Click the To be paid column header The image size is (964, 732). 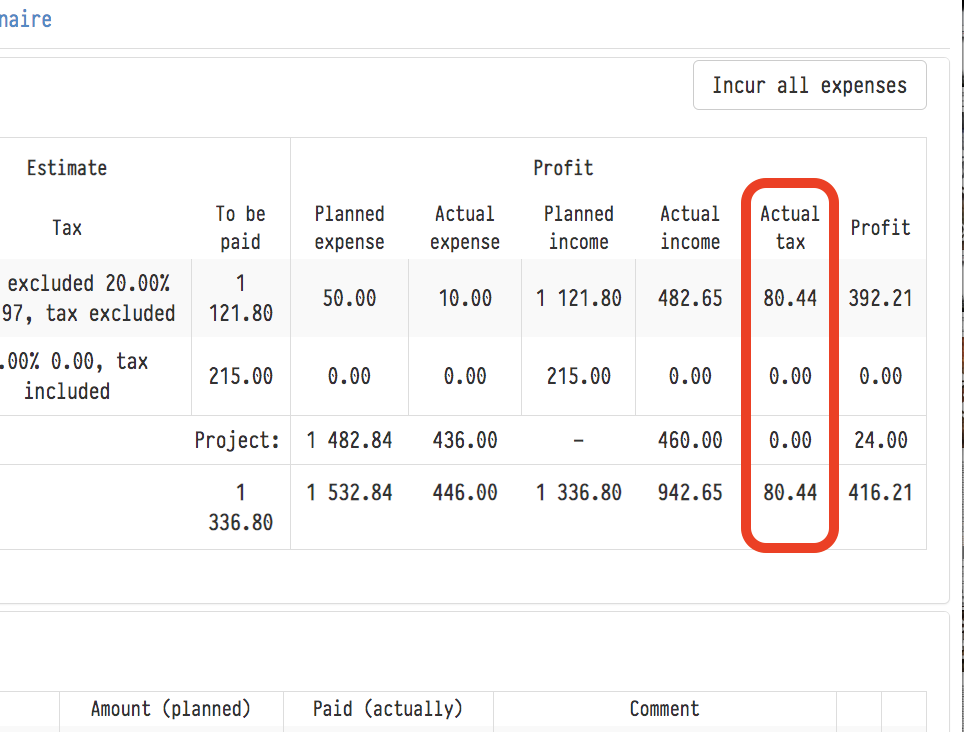240,227
